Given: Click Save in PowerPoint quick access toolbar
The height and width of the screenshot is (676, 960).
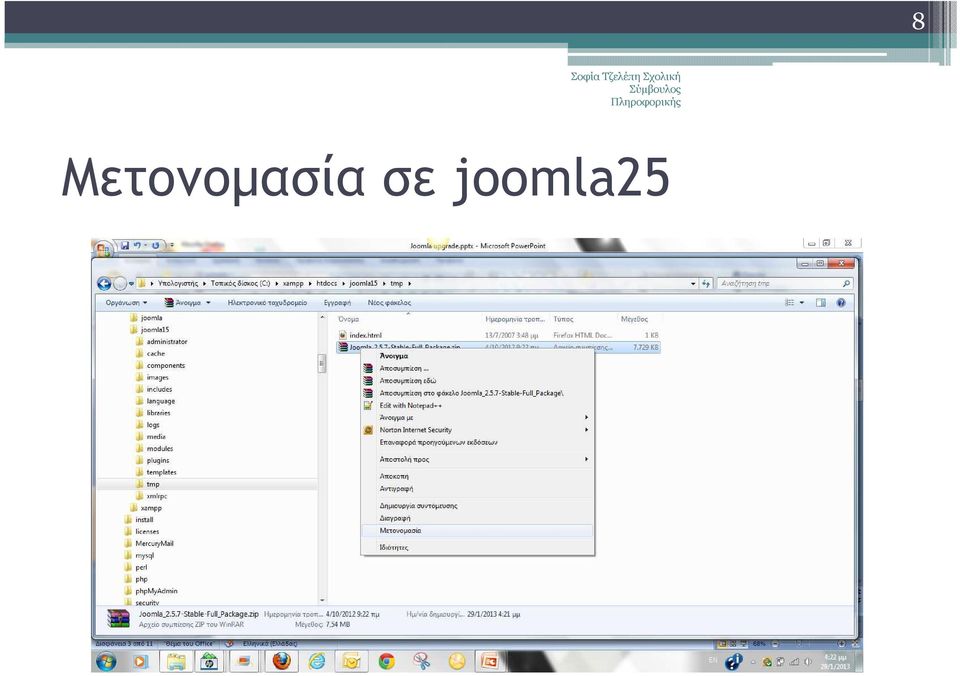Looking at the screenshot, I should (125, 246).
